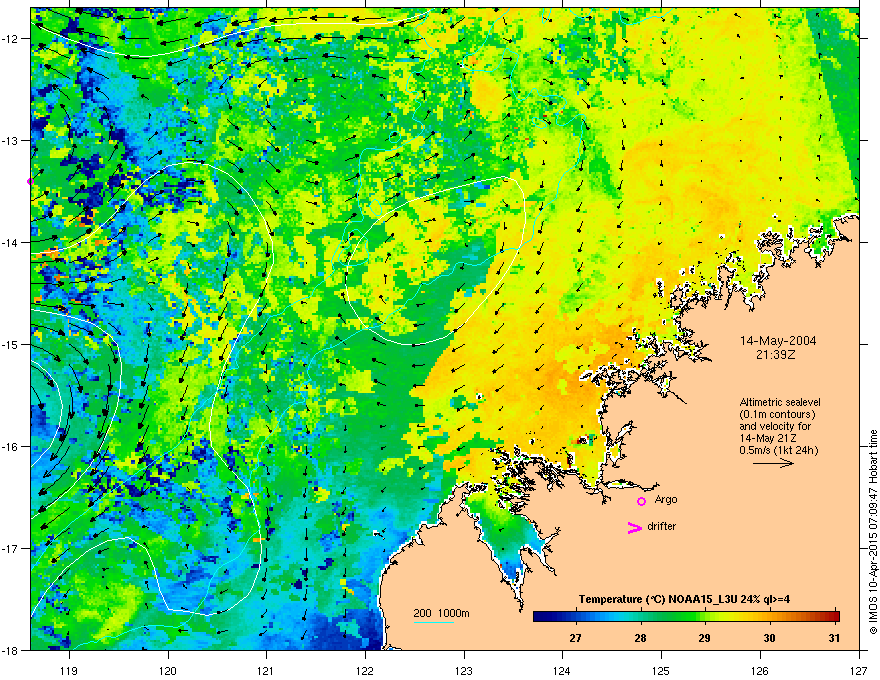This screenshot has width=880, height=680.
Task: Click the '14-May 21Z' velocity date text
Action: [768, 438]
